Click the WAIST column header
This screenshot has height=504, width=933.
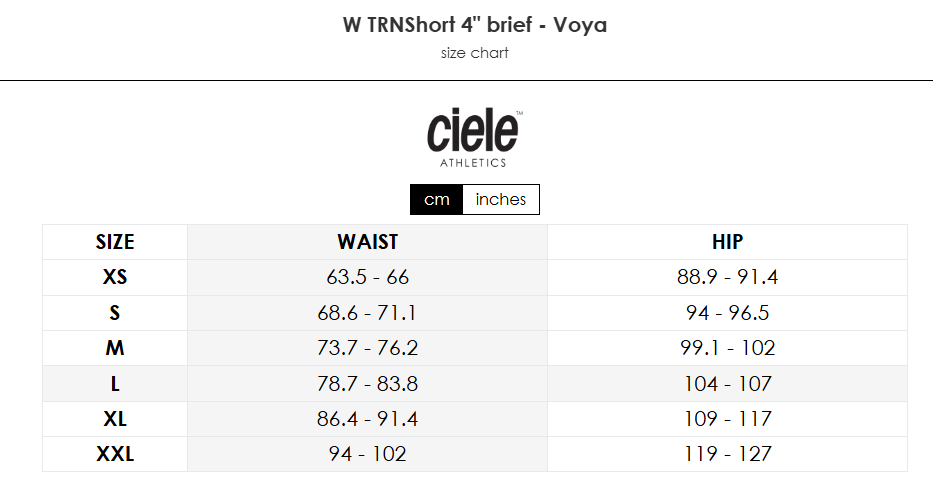(x=367, y=242)
